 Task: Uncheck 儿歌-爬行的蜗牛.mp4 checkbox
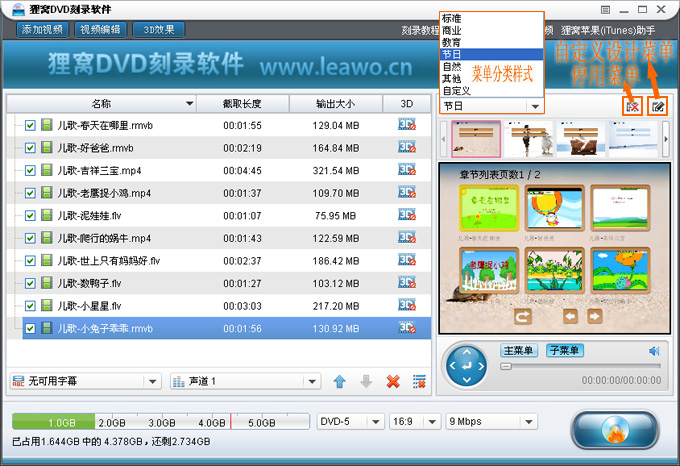(30, 238)
